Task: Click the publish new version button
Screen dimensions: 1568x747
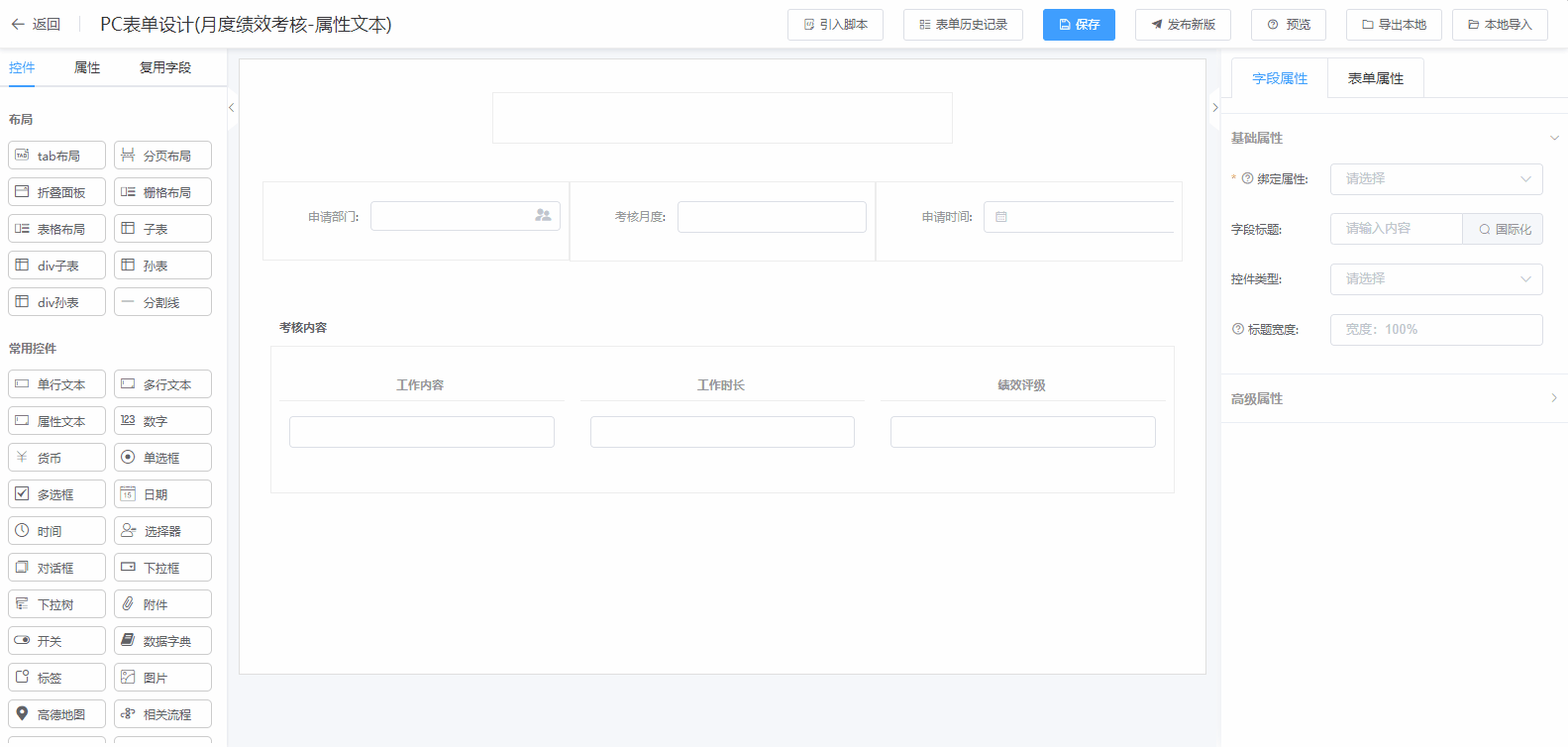Action: click(1183, 25)
